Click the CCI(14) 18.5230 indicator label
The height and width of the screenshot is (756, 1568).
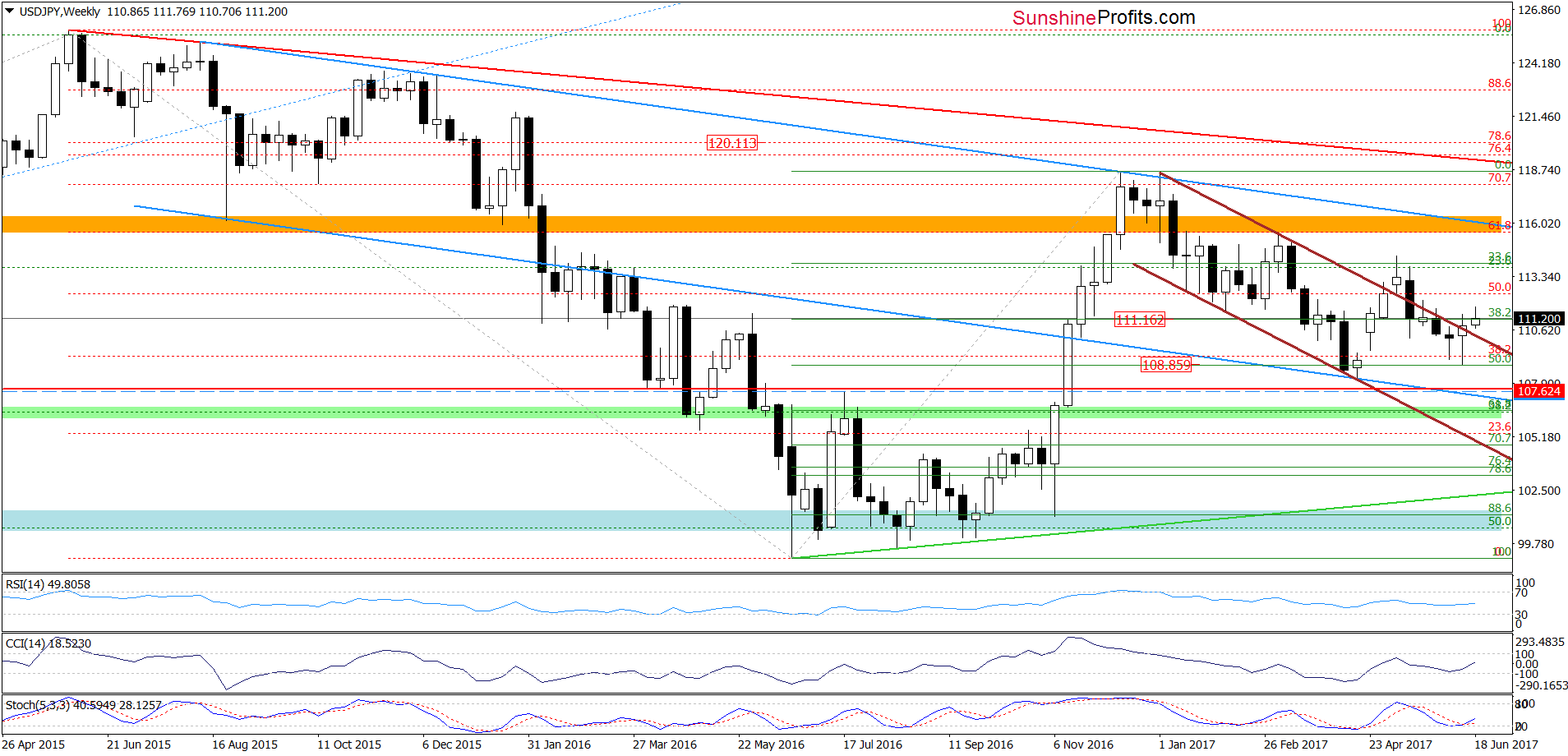48,643
